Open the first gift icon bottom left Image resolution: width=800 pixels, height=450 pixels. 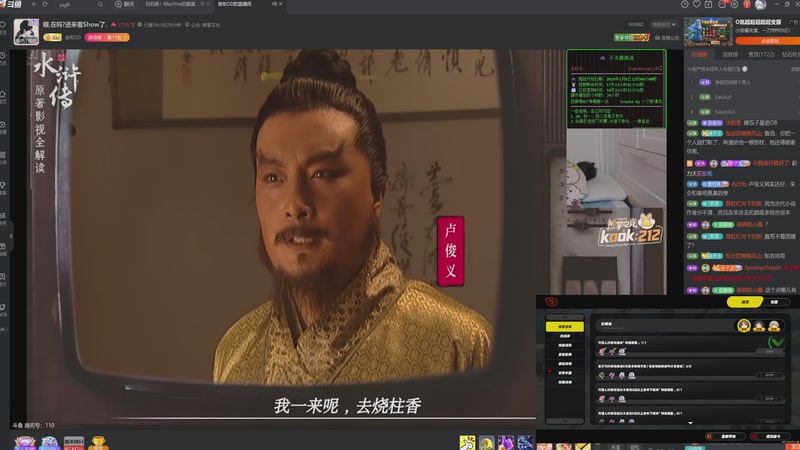[24, 443]
